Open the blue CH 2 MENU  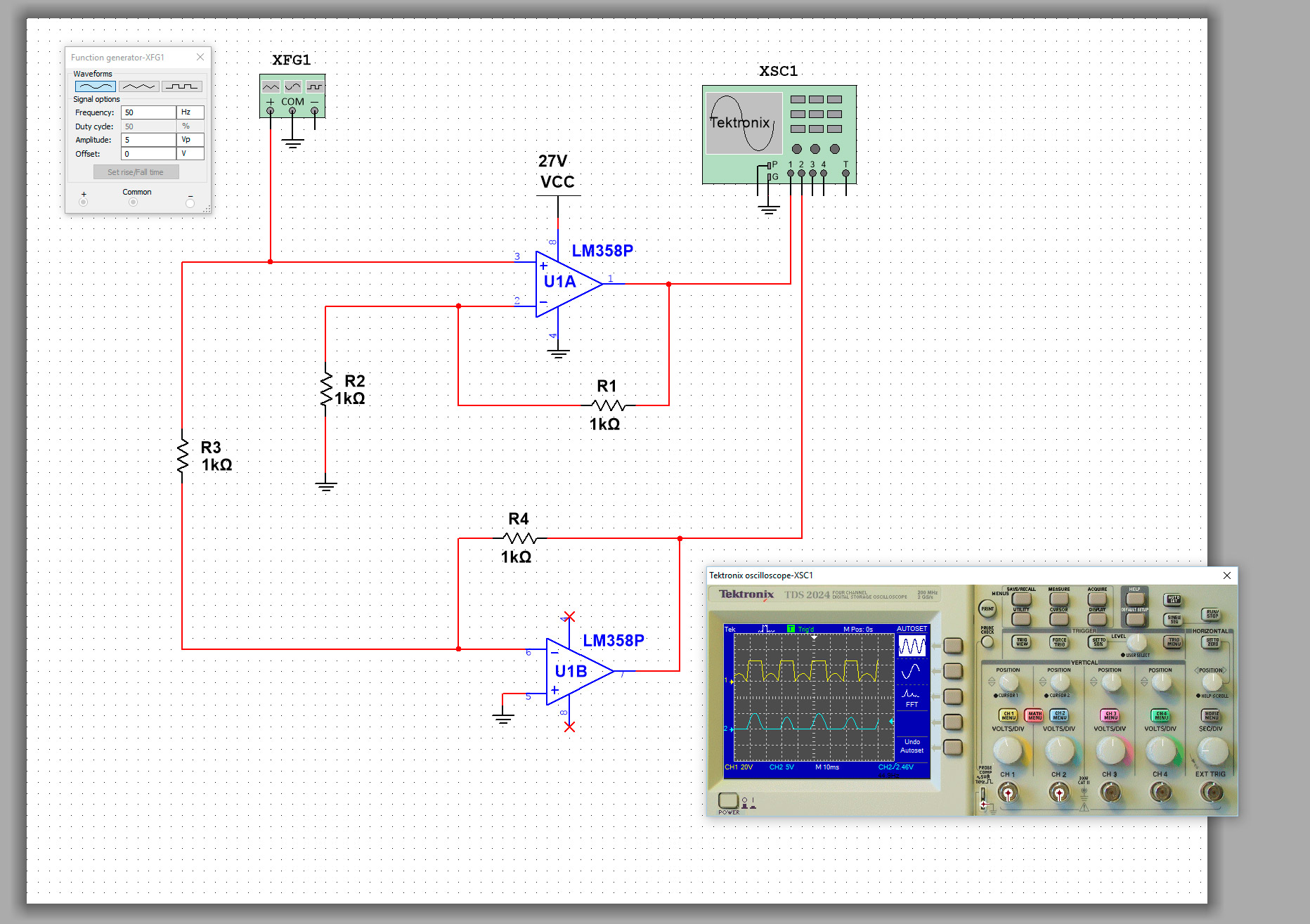click(1059, 715)
